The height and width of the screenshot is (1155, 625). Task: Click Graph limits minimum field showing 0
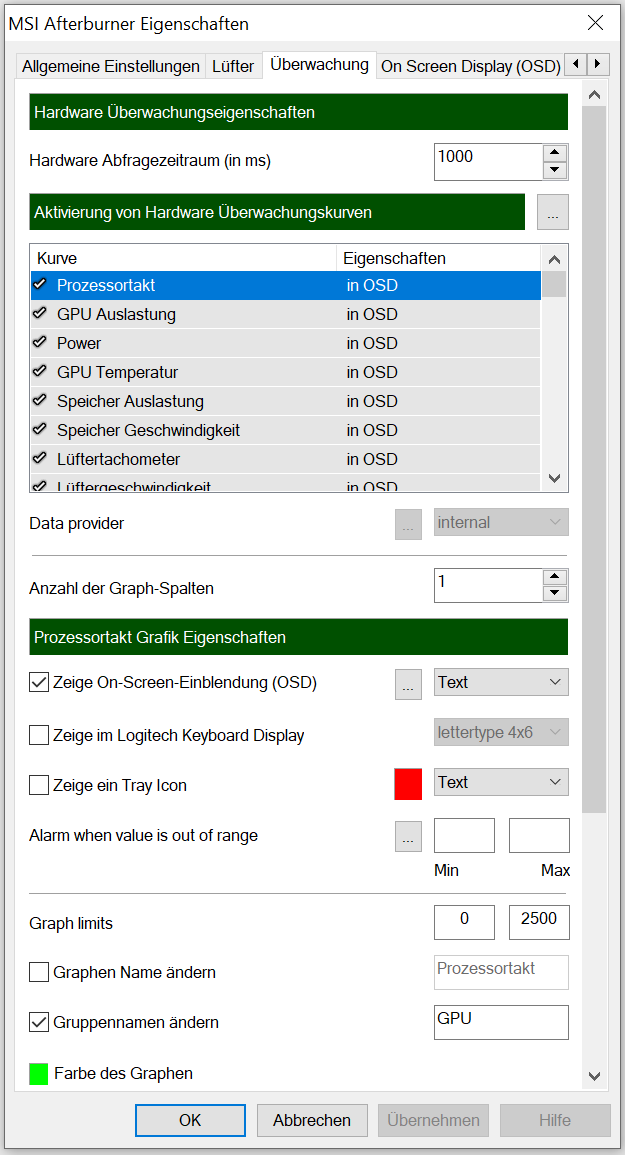coord(464,922)
